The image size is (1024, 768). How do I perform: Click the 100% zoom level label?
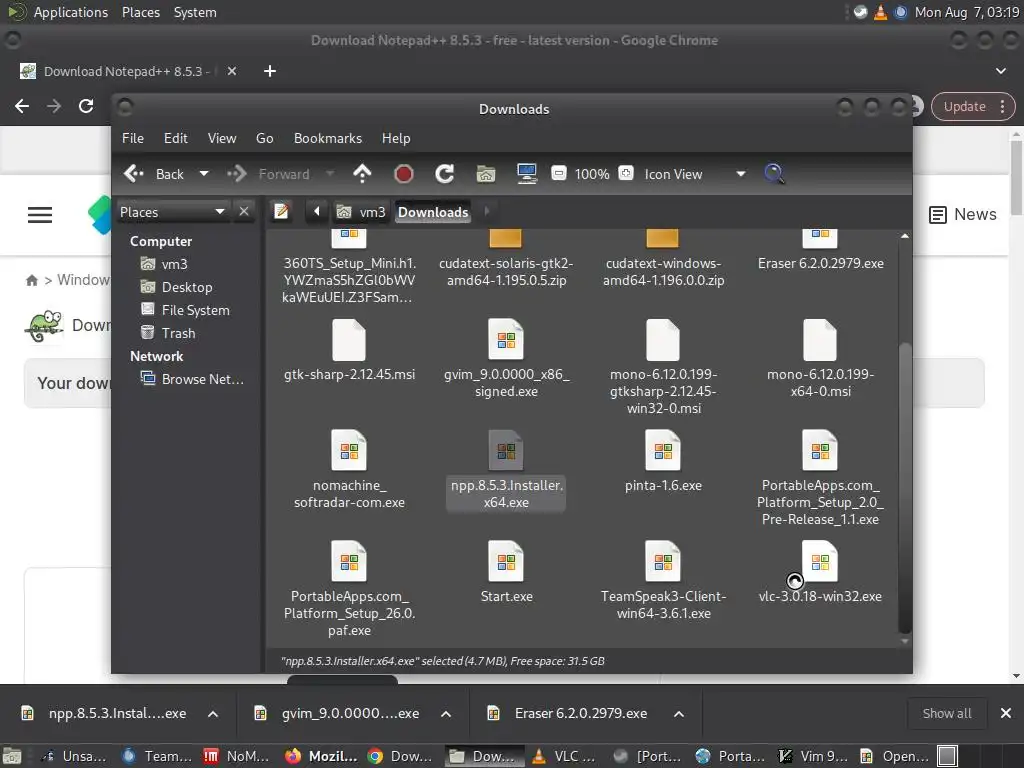click(592, 174)
